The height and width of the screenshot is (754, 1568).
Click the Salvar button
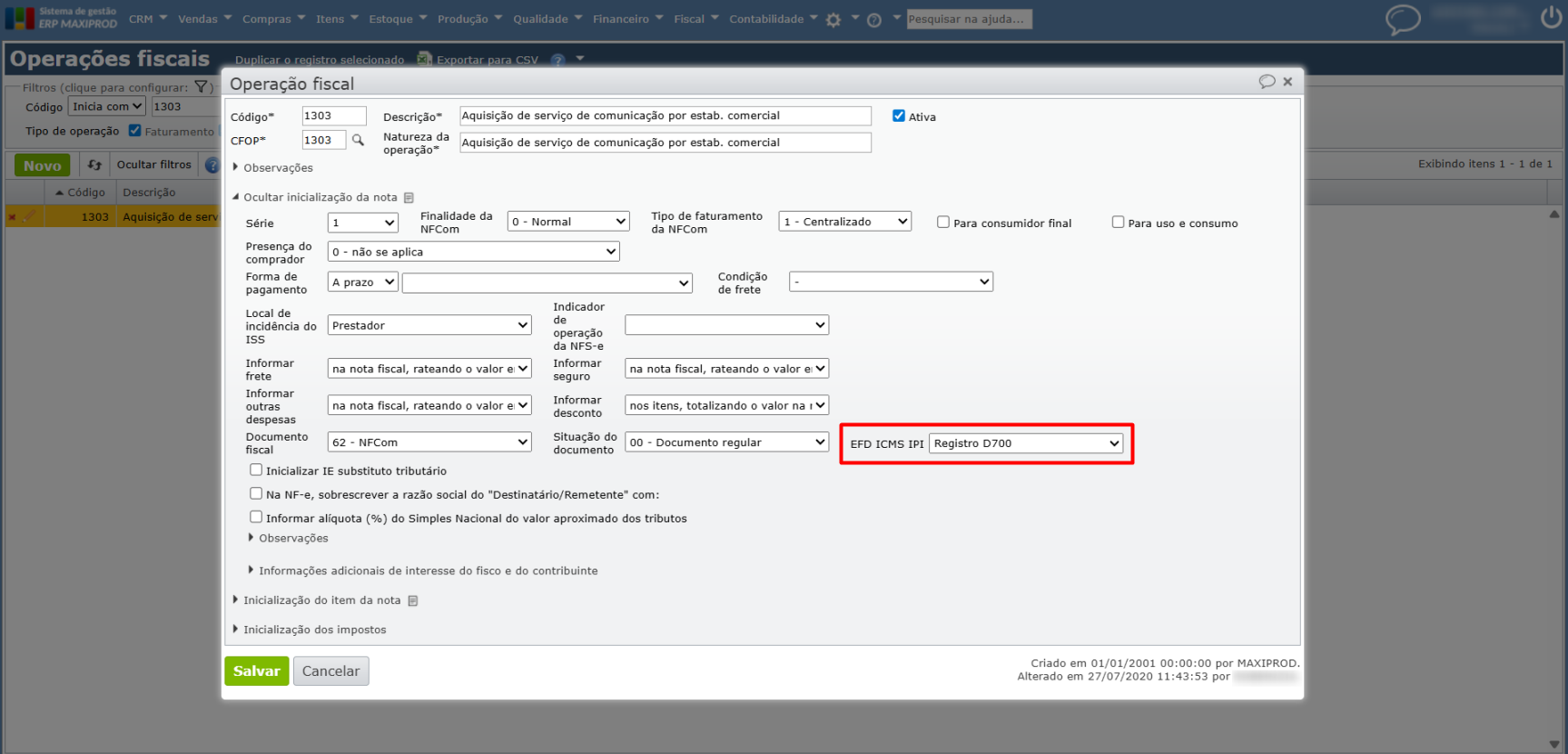(257, 671)
